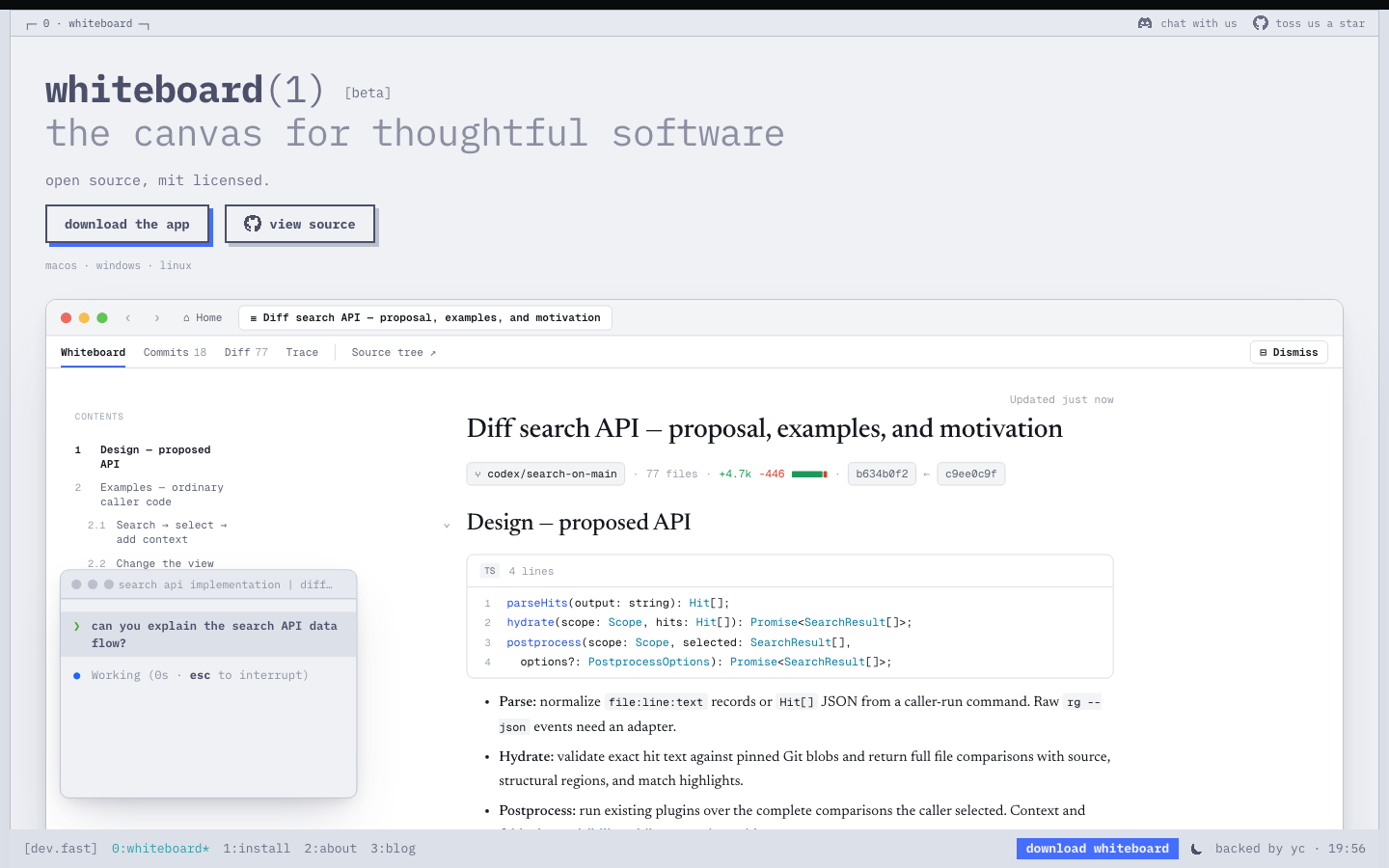Click the download whiteboard button
Screen dimensions: 1389x868
point(1098,849)
